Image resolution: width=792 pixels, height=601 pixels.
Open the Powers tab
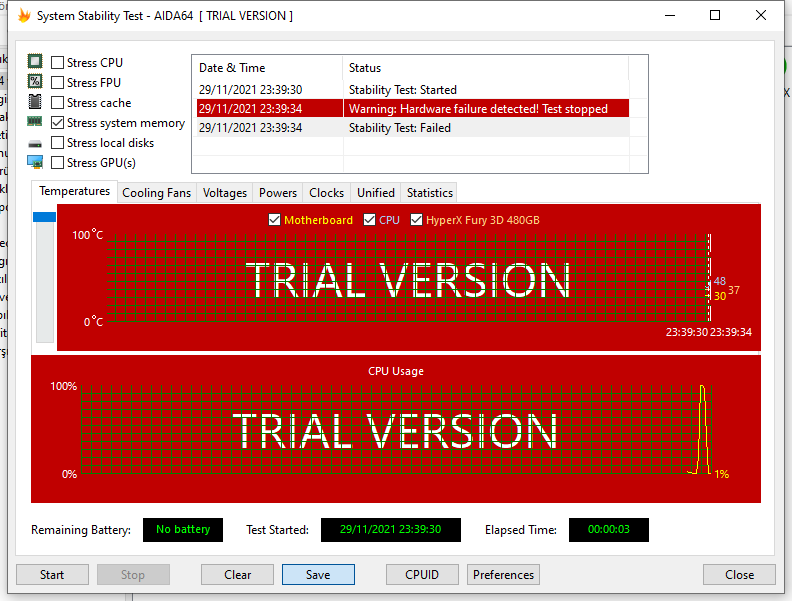click(x=278, y=193)
